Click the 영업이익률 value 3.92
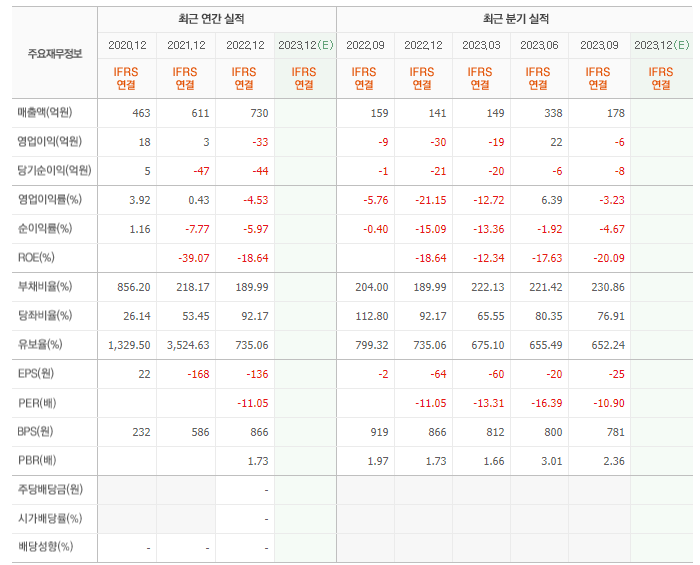The image size is (700, 565). [140, 200]
